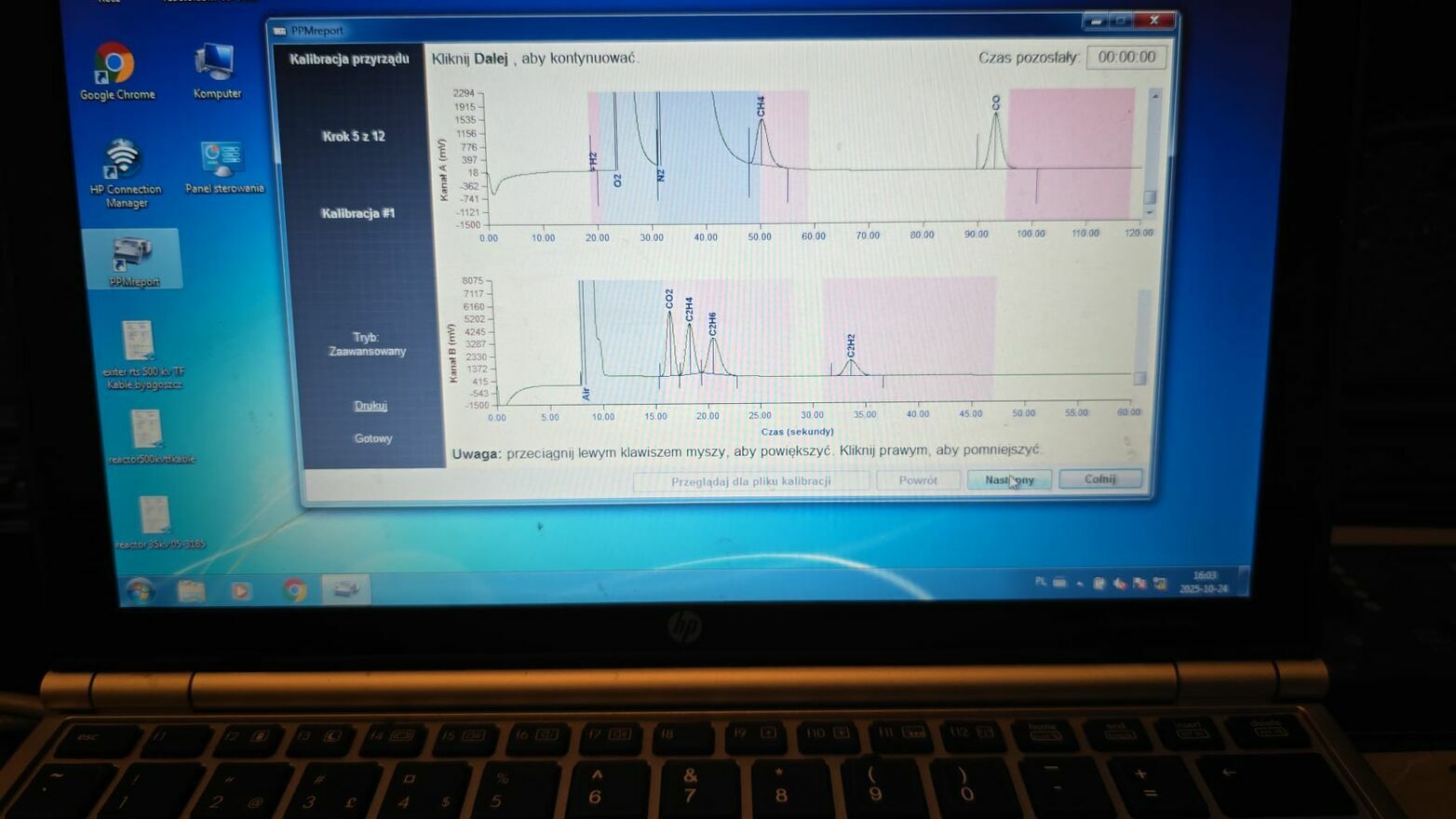Click the Windows Start orb

142,590
